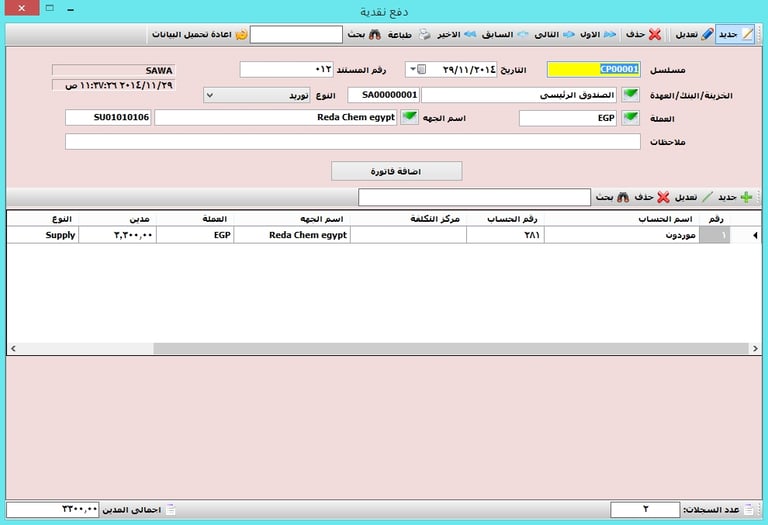768x525 pixels.
Task: Click the ملاحظات notes text field
Action: click(x=353, y=142)
